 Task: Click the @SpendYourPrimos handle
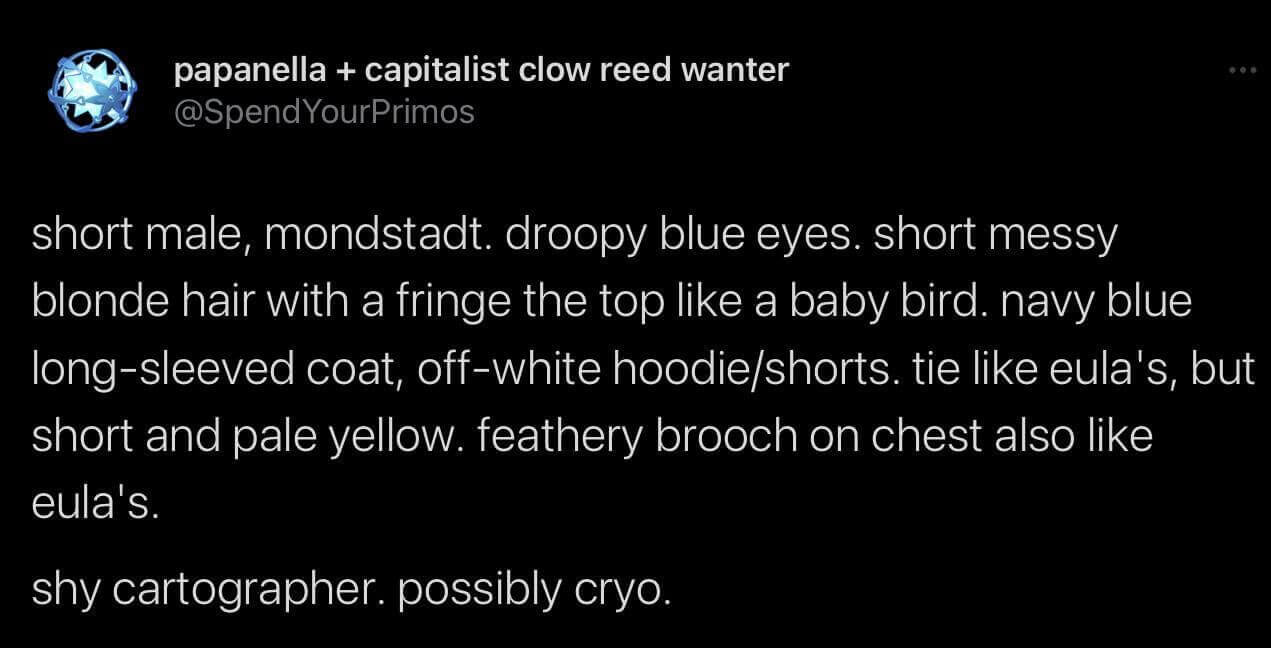(324, 111)
